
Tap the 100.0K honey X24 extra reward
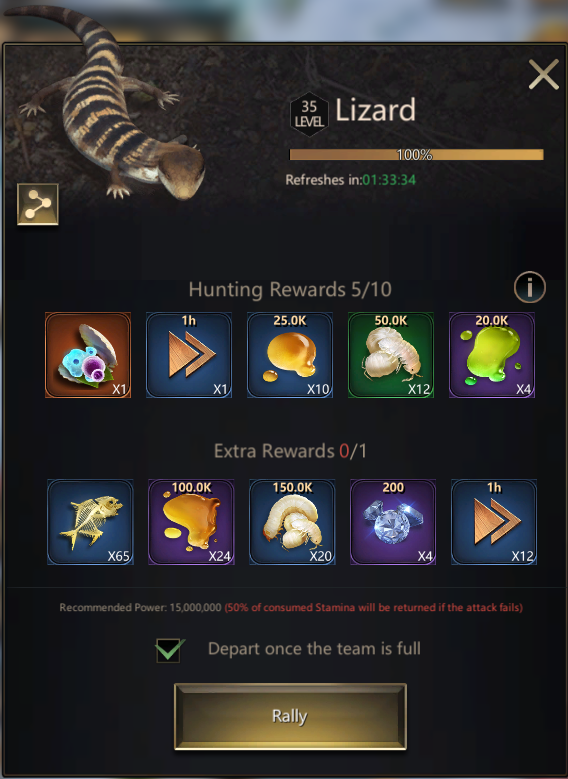coord(191,522)
